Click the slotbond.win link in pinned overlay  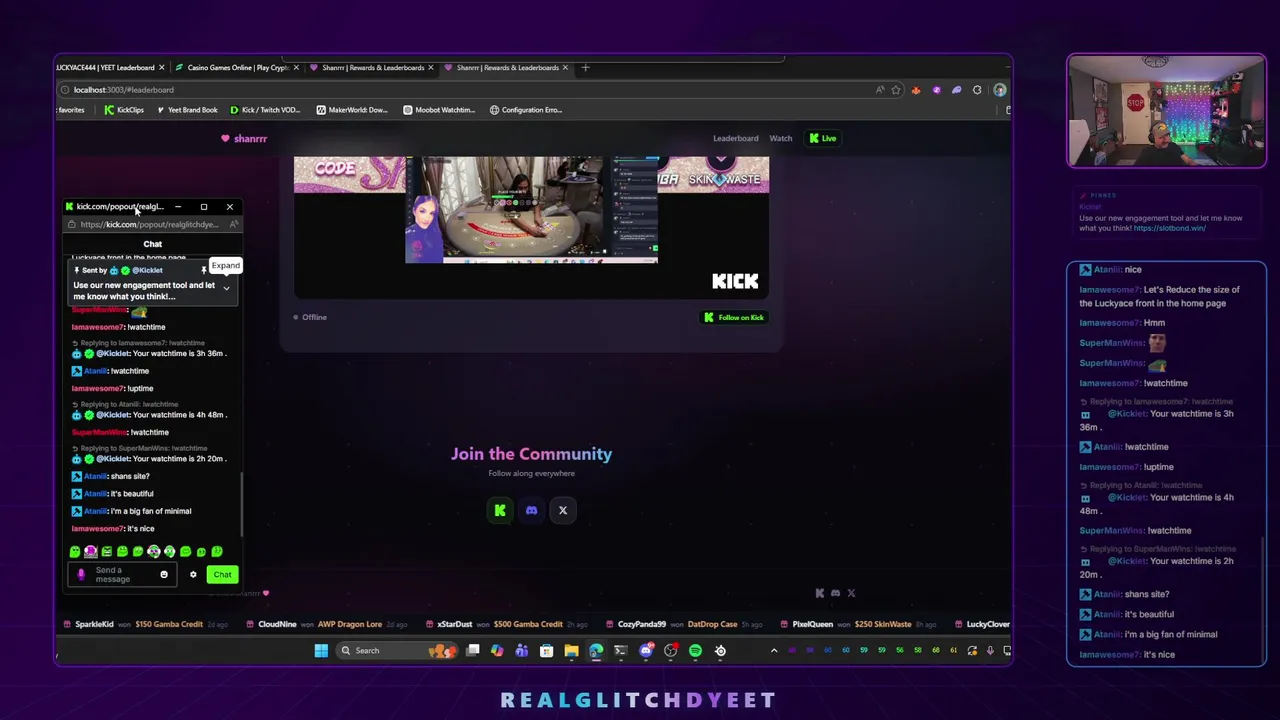[1169, 228]
